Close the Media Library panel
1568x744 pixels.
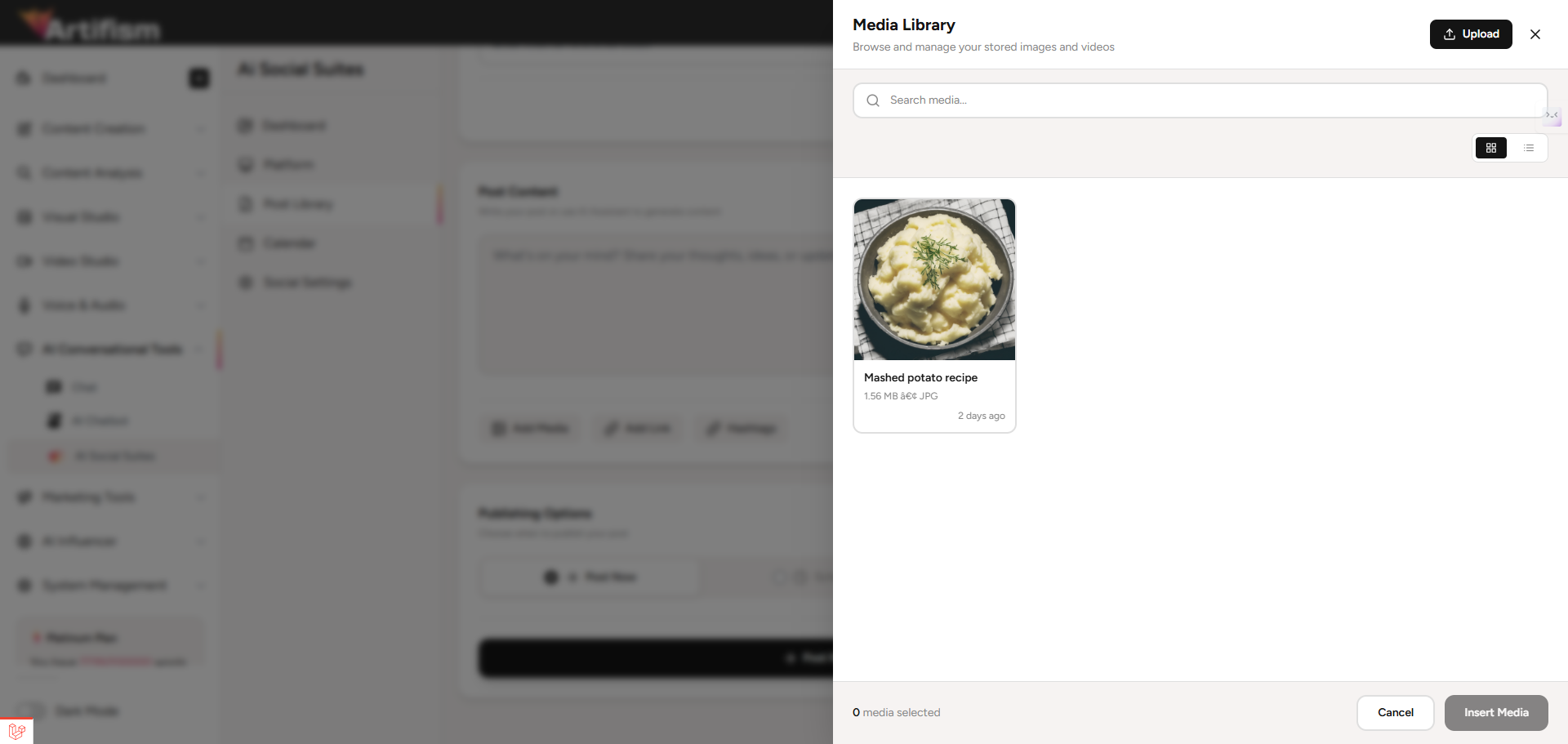(1535, 34)
